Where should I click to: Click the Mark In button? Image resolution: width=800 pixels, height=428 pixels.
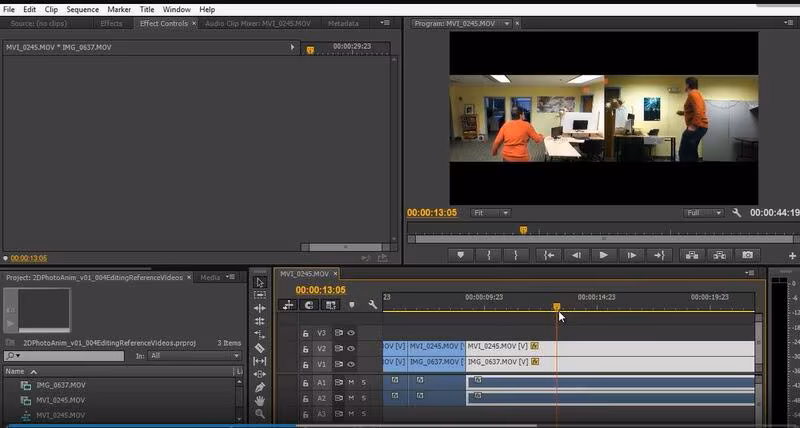click(488, 255)
